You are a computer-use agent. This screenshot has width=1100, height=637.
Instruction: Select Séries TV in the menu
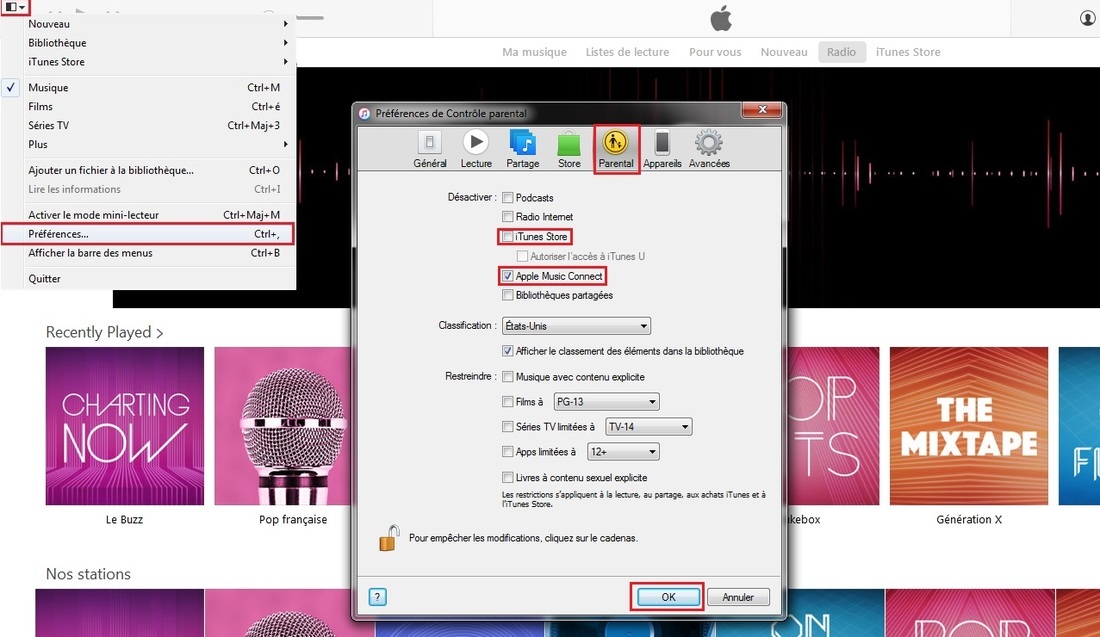click(148, 126)
